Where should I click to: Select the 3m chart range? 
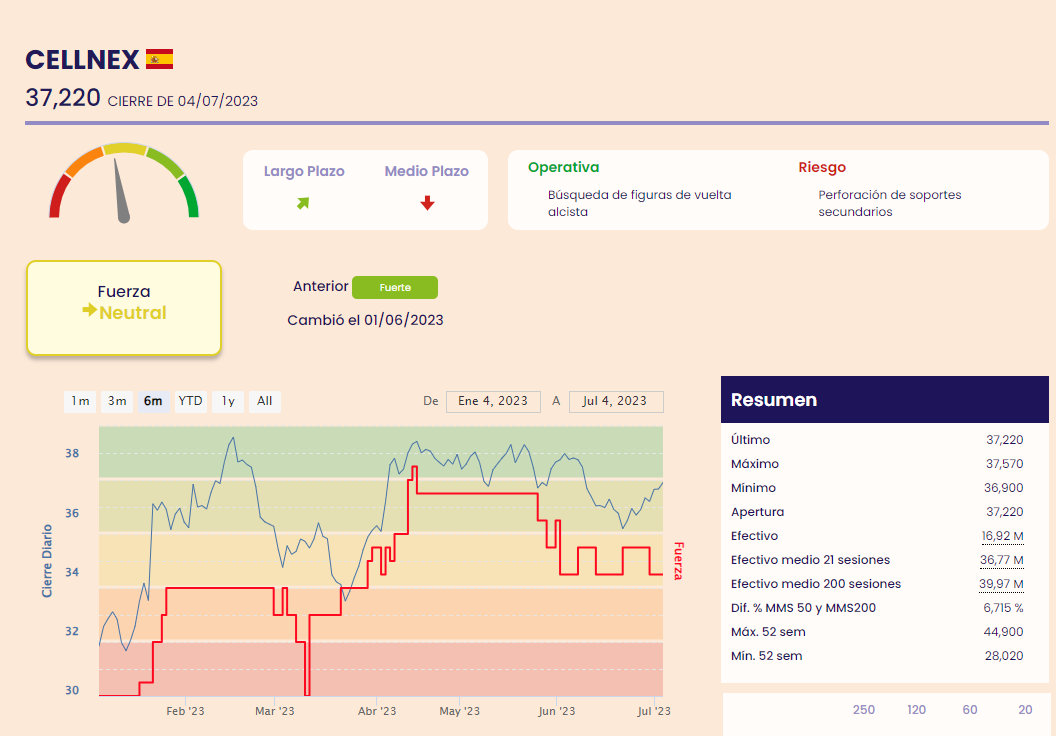pos(117,401)
